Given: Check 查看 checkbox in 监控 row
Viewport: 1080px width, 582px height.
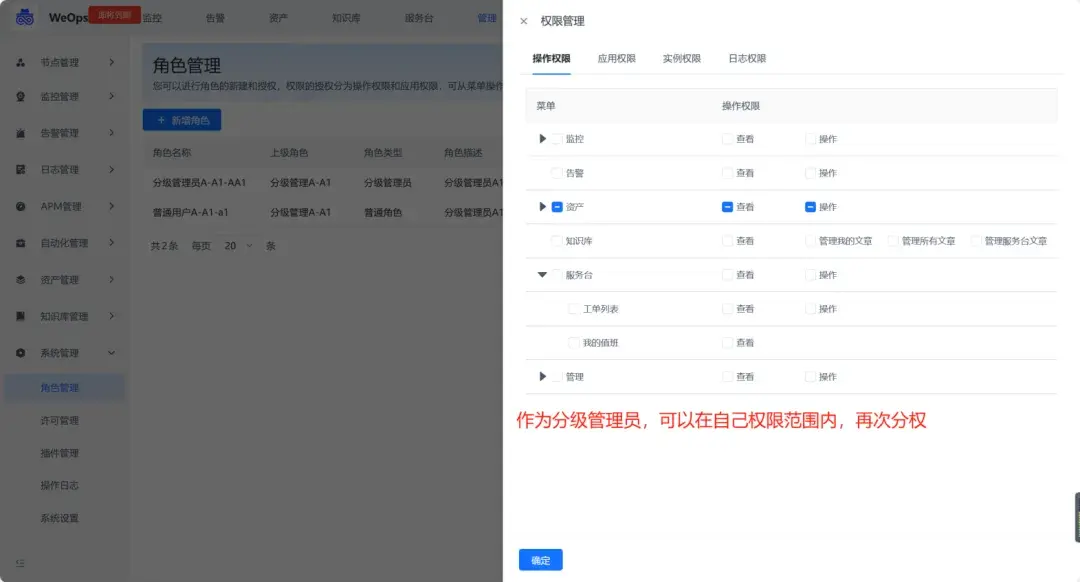Looking at the screenshot, I should (x=727, y=138).
